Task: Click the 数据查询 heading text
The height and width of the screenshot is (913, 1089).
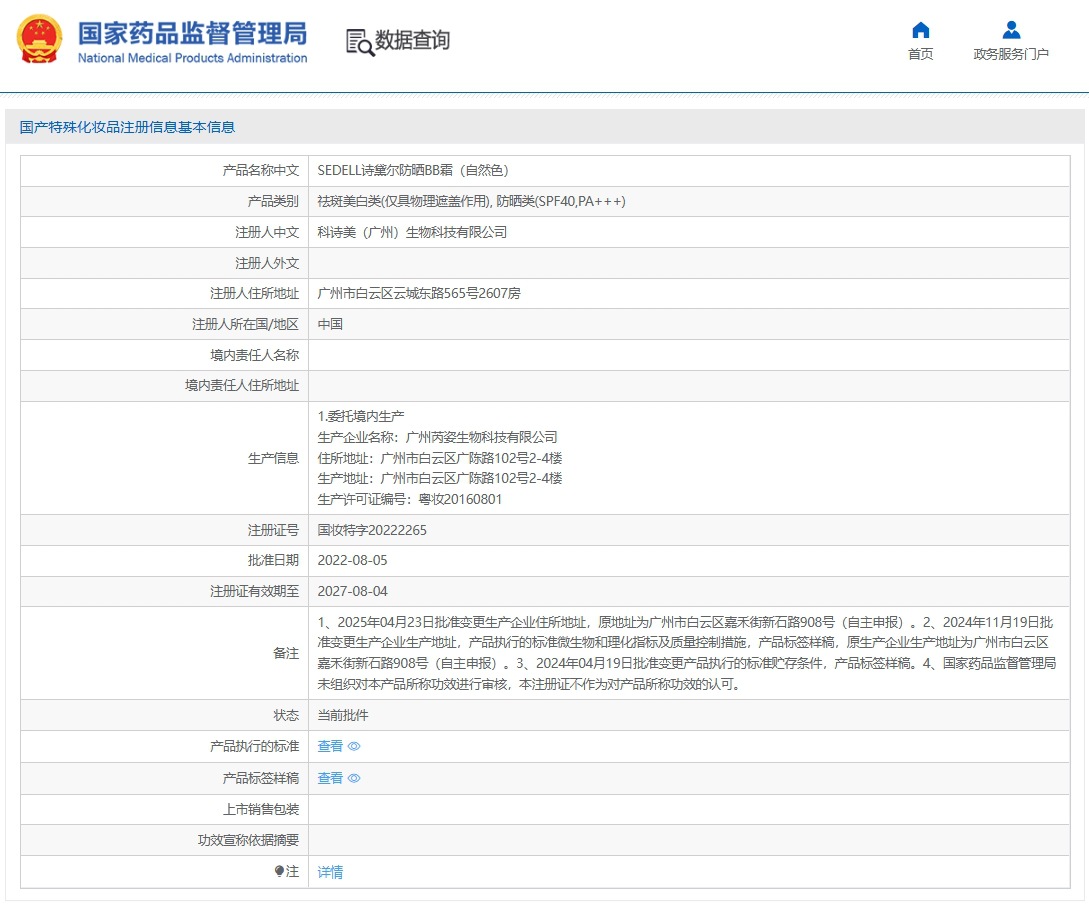Action: (x=412, y=40)
